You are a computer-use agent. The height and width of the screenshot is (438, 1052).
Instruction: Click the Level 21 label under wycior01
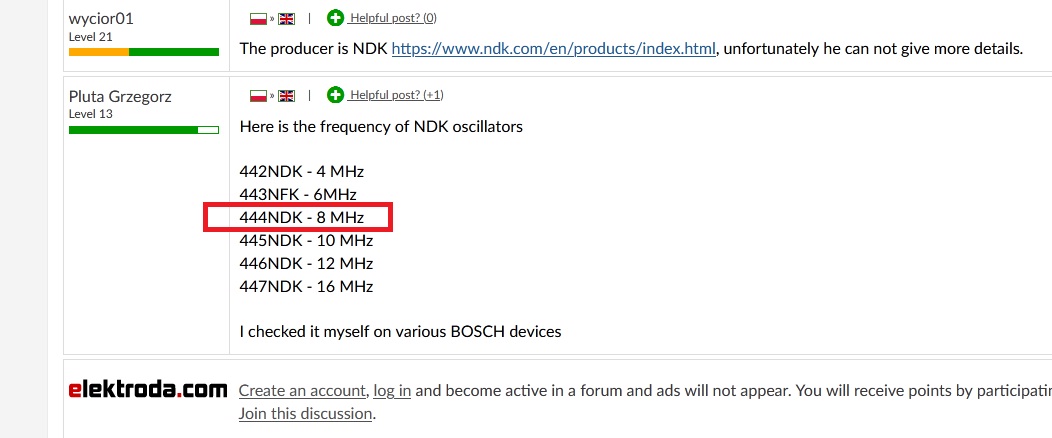91,37
